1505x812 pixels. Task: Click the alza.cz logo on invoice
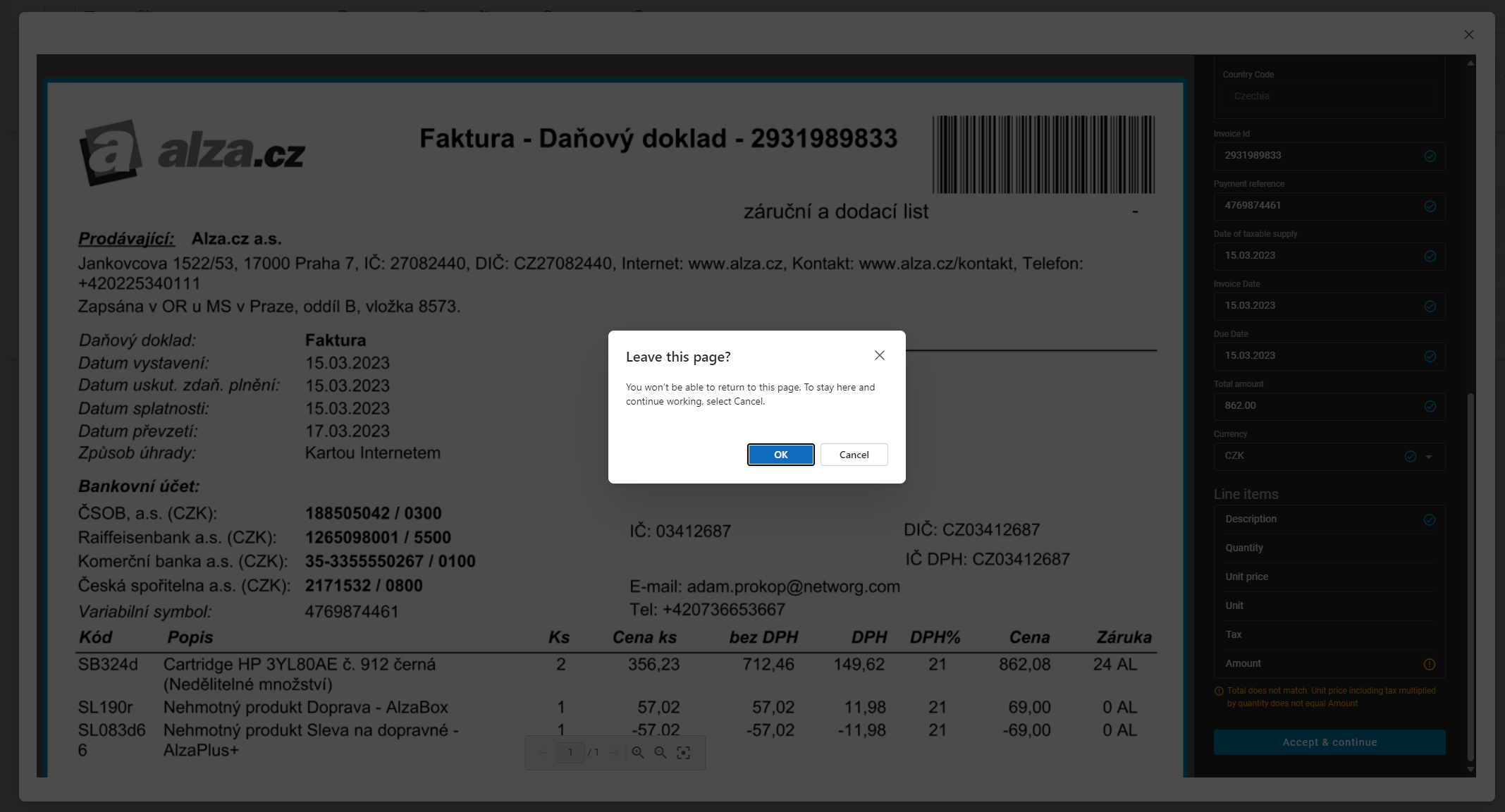(x=192, y=152)
